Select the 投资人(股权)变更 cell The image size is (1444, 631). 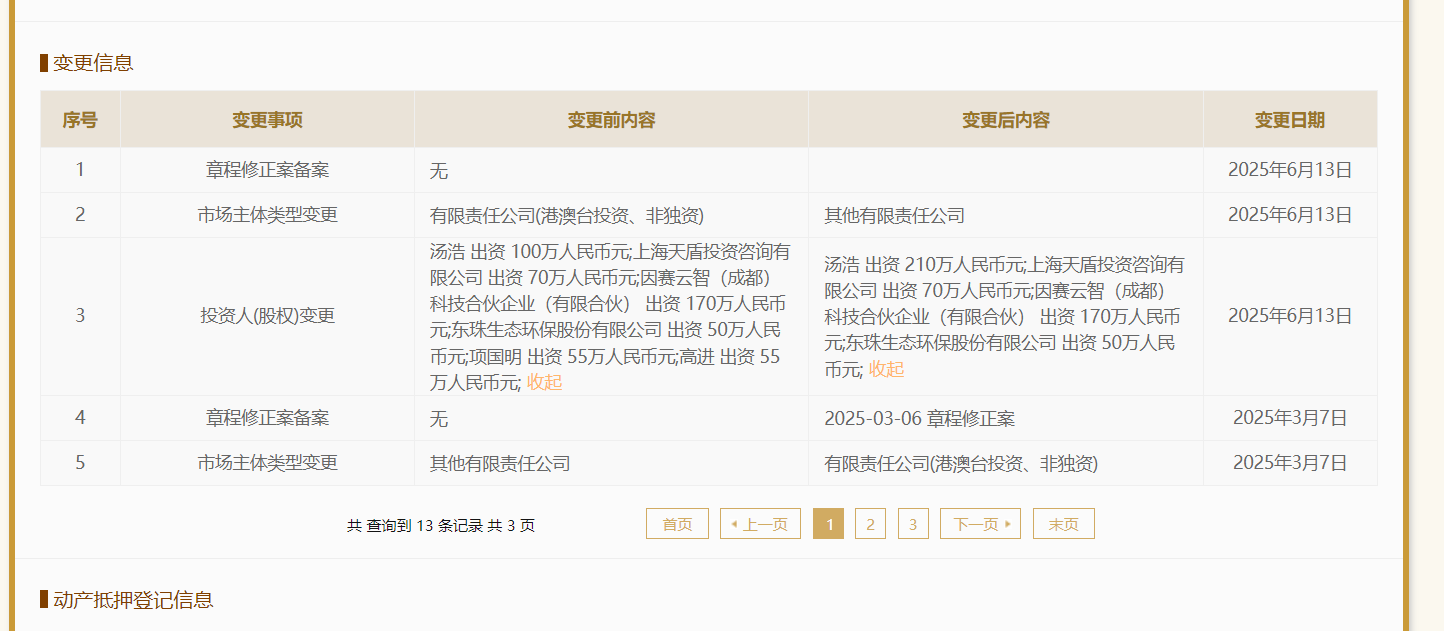pos(267,316)
